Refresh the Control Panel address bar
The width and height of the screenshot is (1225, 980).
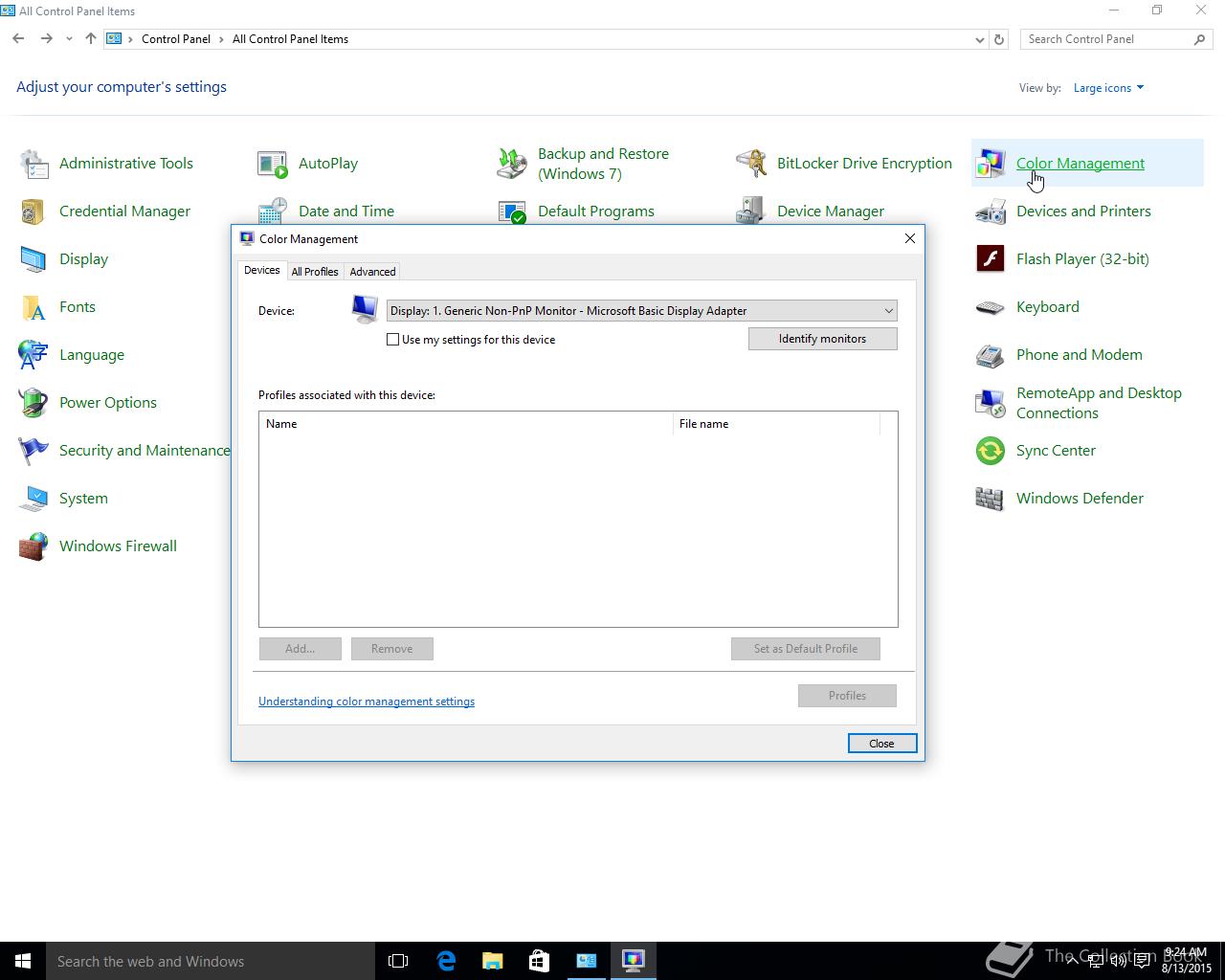[x=999, y=39]
